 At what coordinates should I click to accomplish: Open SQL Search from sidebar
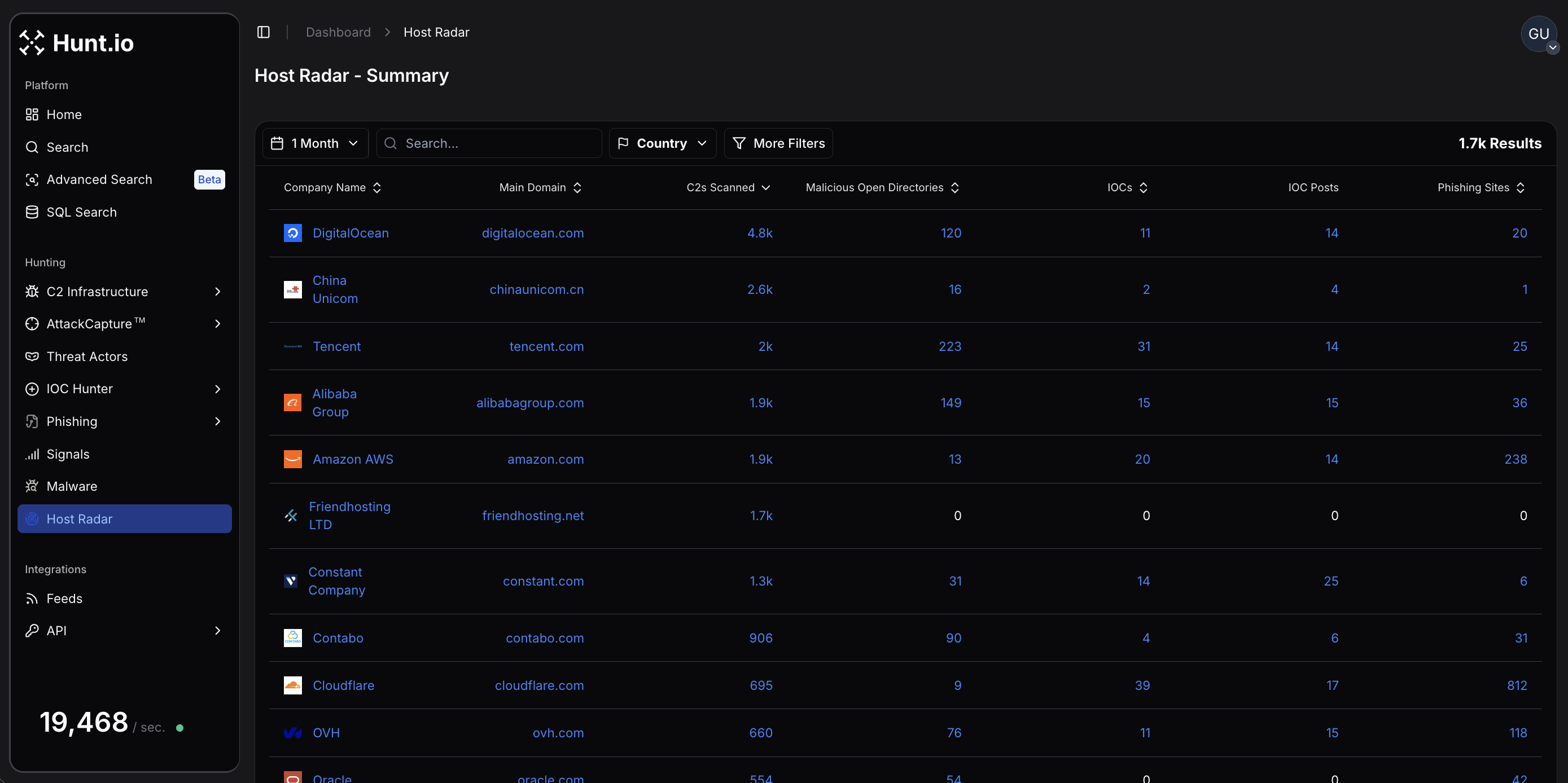click(125, 212)
